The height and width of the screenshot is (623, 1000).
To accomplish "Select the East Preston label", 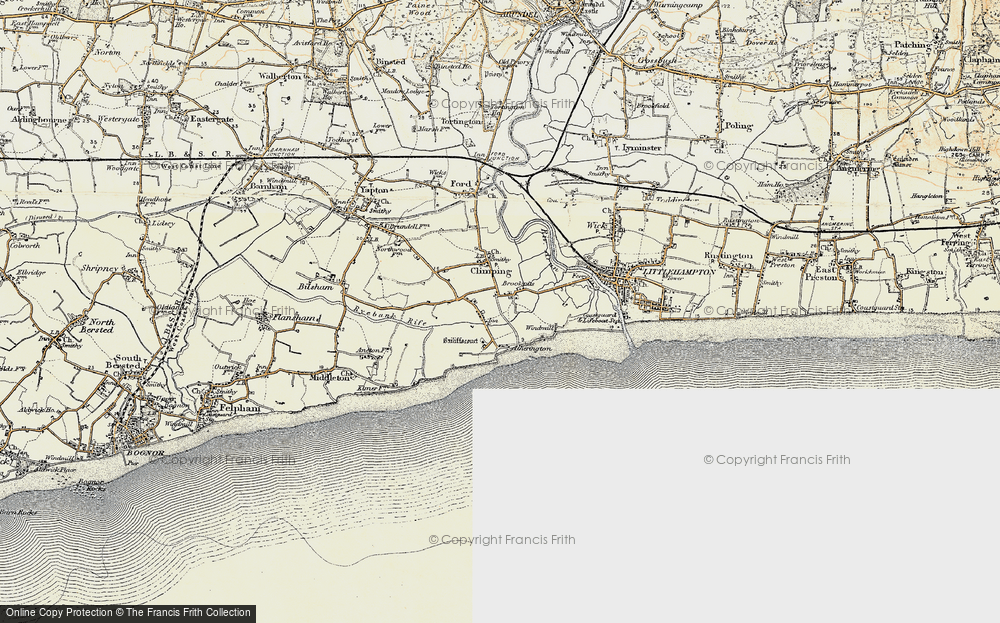I will (821, 274).
